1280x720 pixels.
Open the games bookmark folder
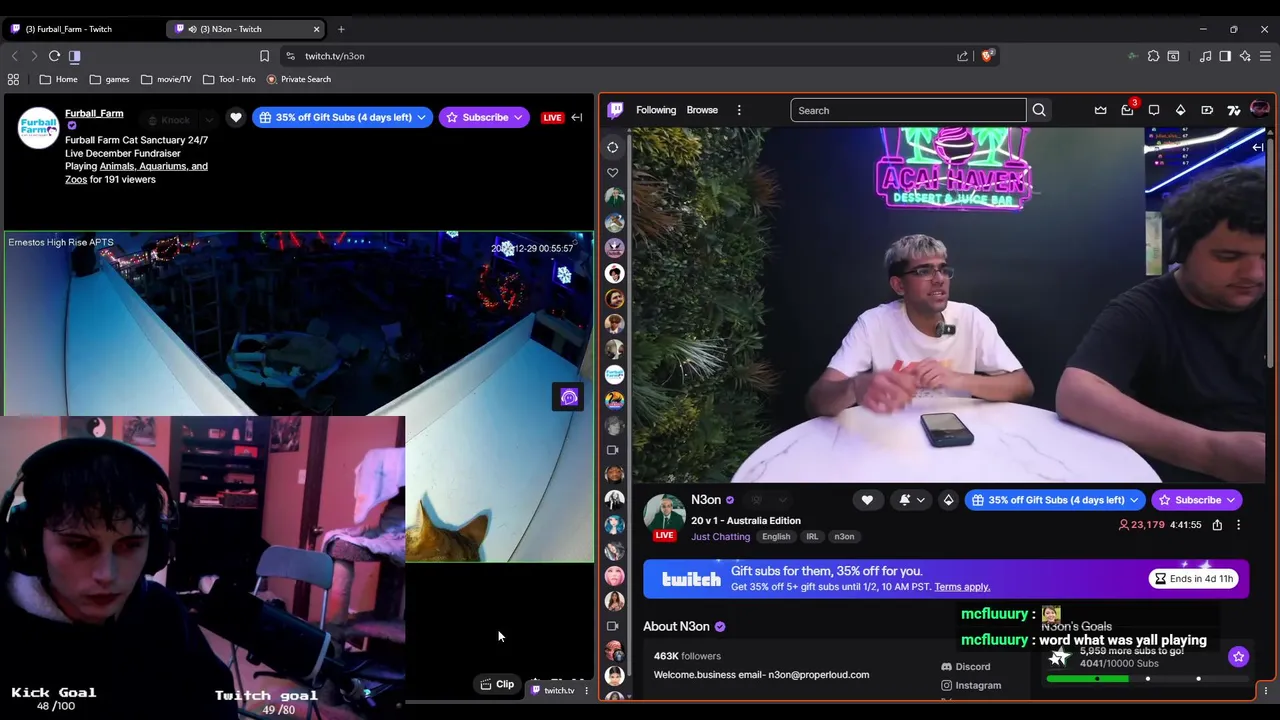click(109, 79)
